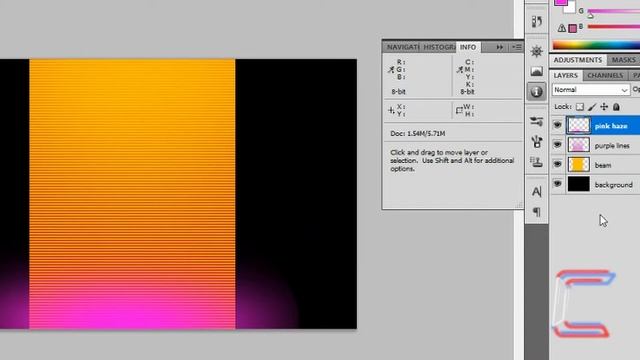The width and height of the screenshot is (640, 360).
Task: Switch to the Adjustments tab
Action: click(x=578, y=60)
